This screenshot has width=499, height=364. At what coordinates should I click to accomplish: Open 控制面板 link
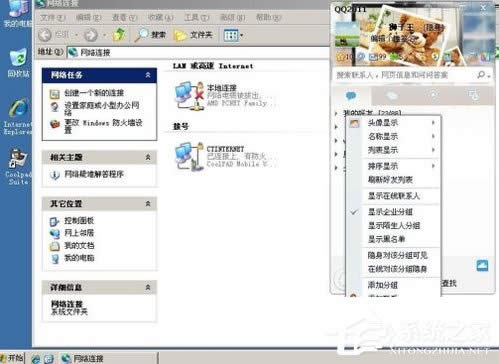[79, 220]
